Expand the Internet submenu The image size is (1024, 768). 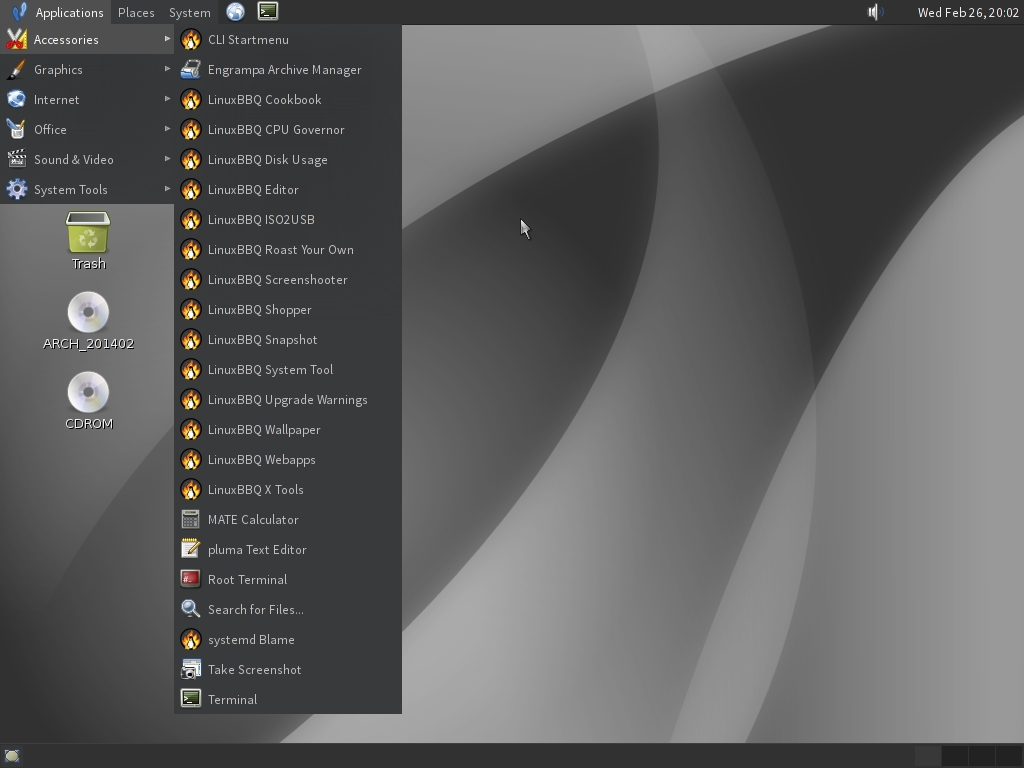[87, 100]
